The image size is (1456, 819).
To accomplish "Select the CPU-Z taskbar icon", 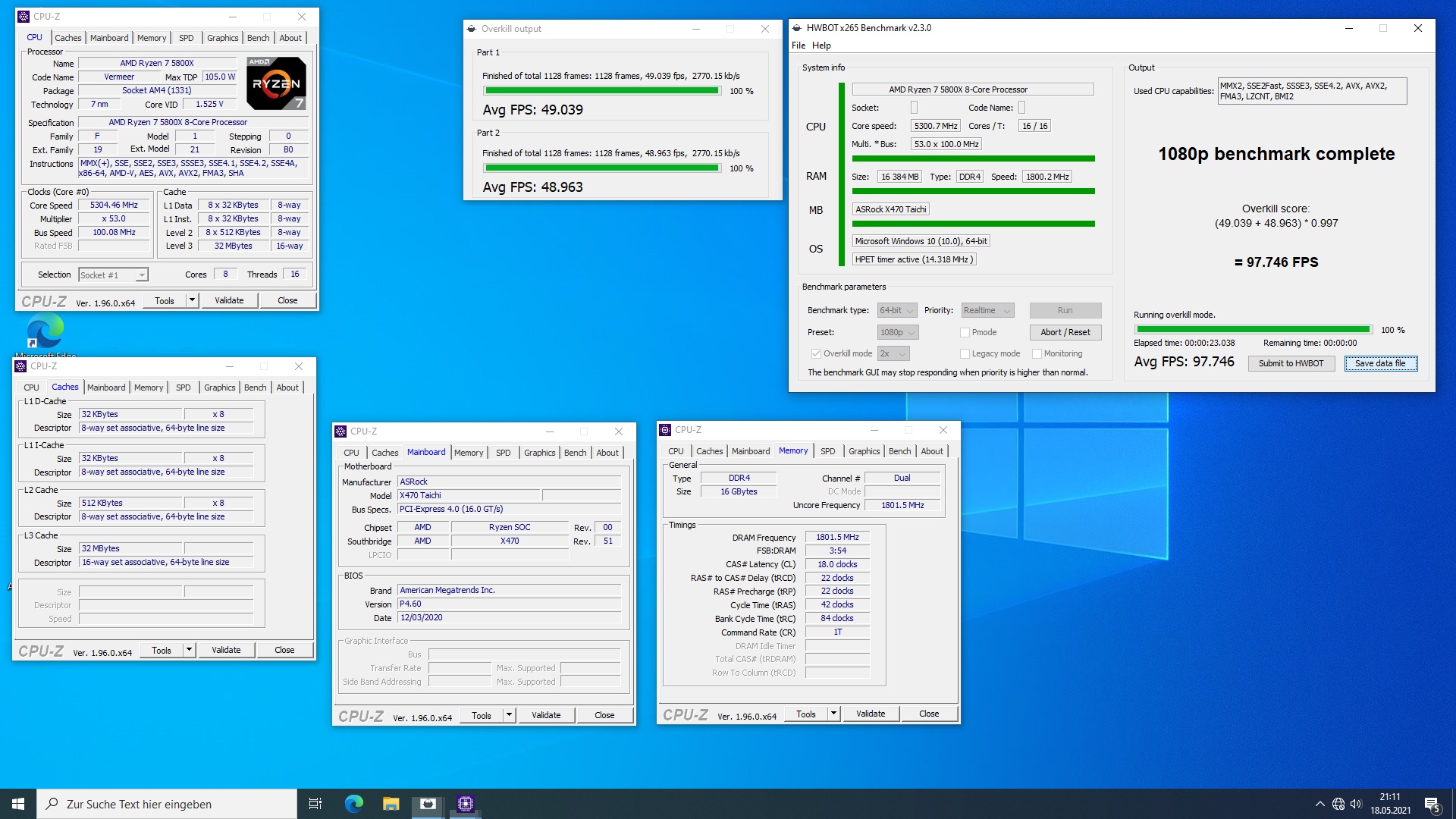I will (x=465, y=804).
